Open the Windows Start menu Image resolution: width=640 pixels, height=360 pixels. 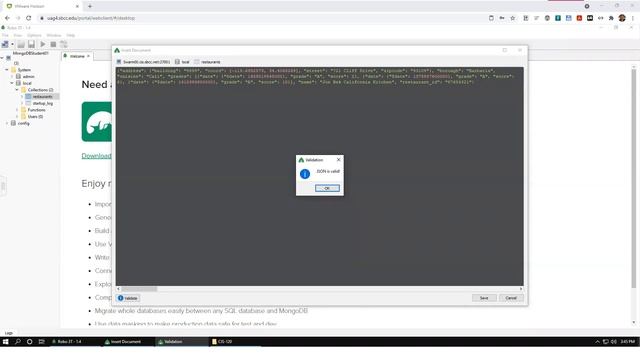click(x=5, y=342)
